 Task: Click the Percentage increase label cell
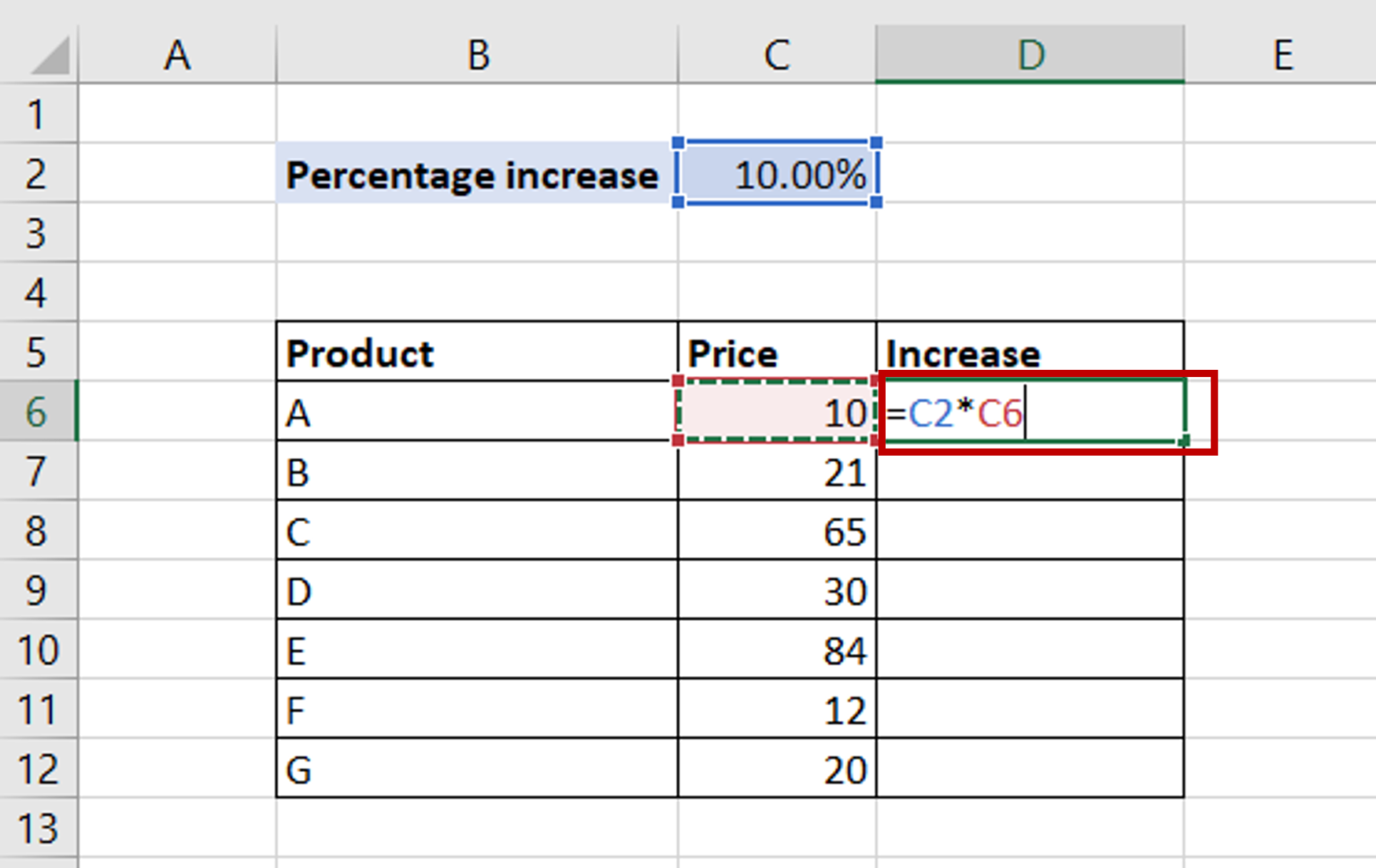click(x=473, y=175)
